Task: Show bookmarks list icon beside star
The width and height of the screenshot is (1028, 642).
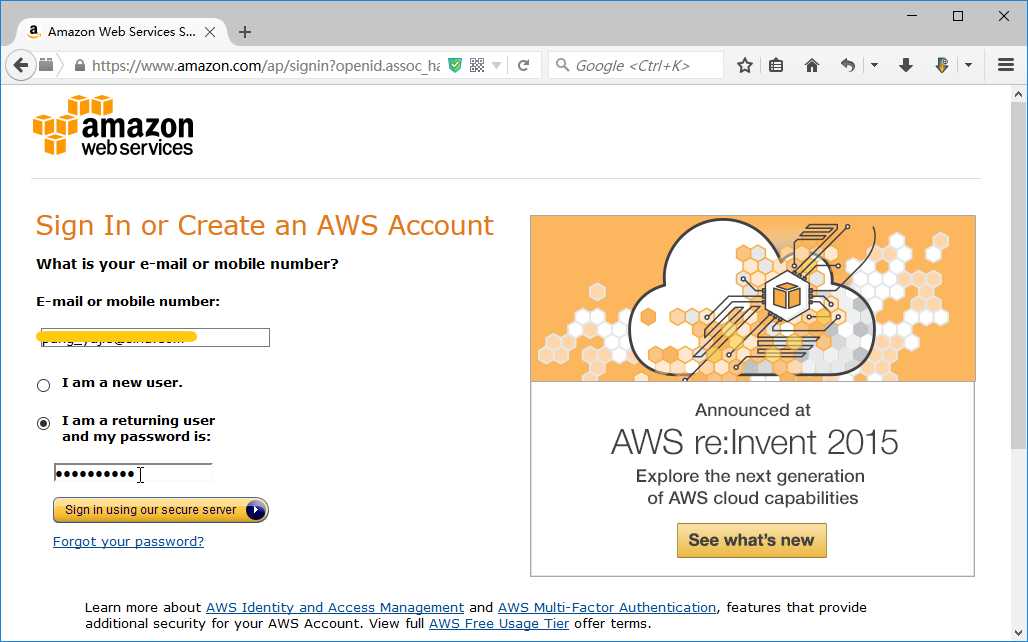Action: pos(776,65)
